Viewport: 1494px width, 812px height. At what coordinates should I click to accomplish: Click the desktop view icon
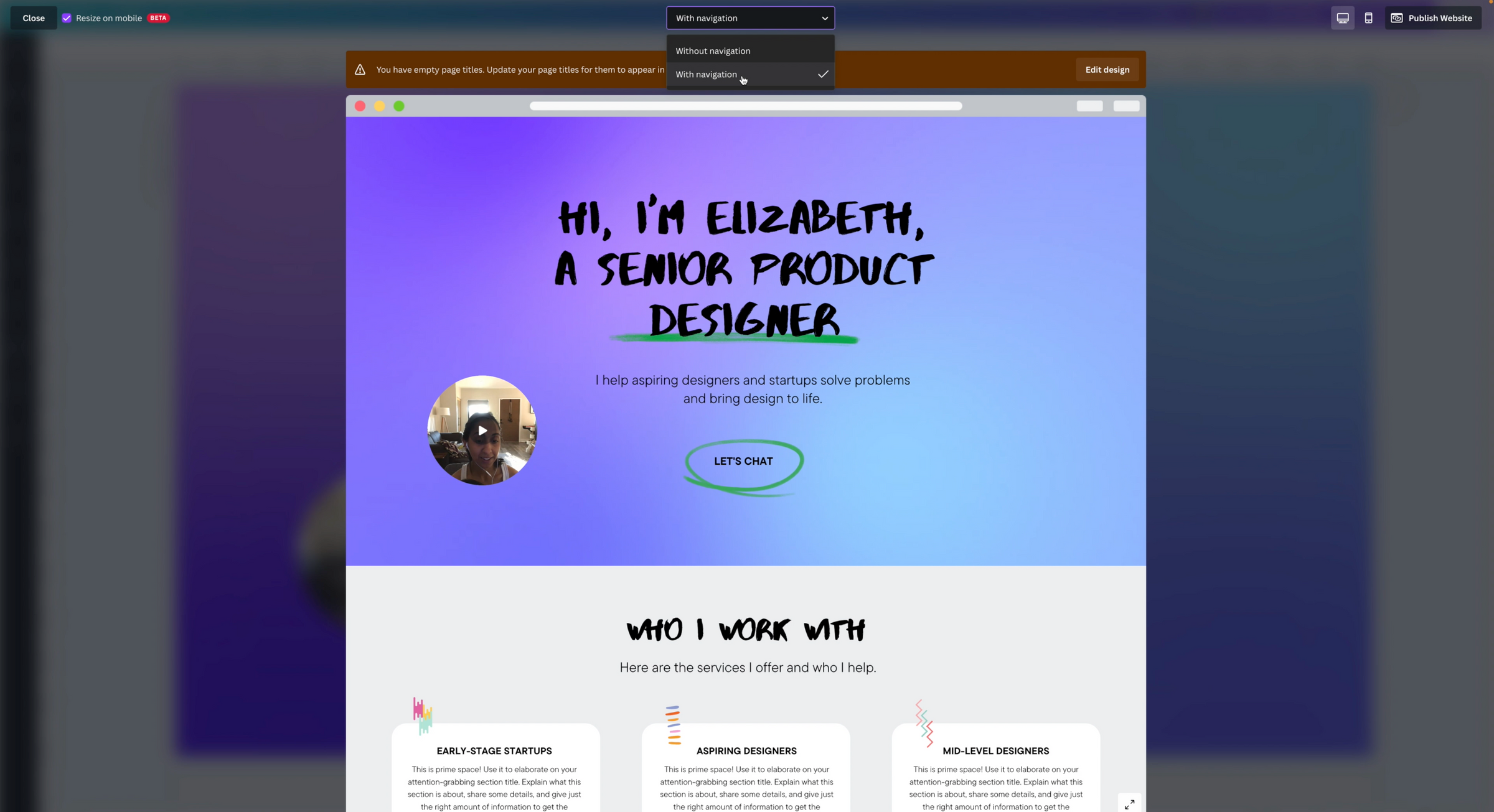click(1343, 18)
